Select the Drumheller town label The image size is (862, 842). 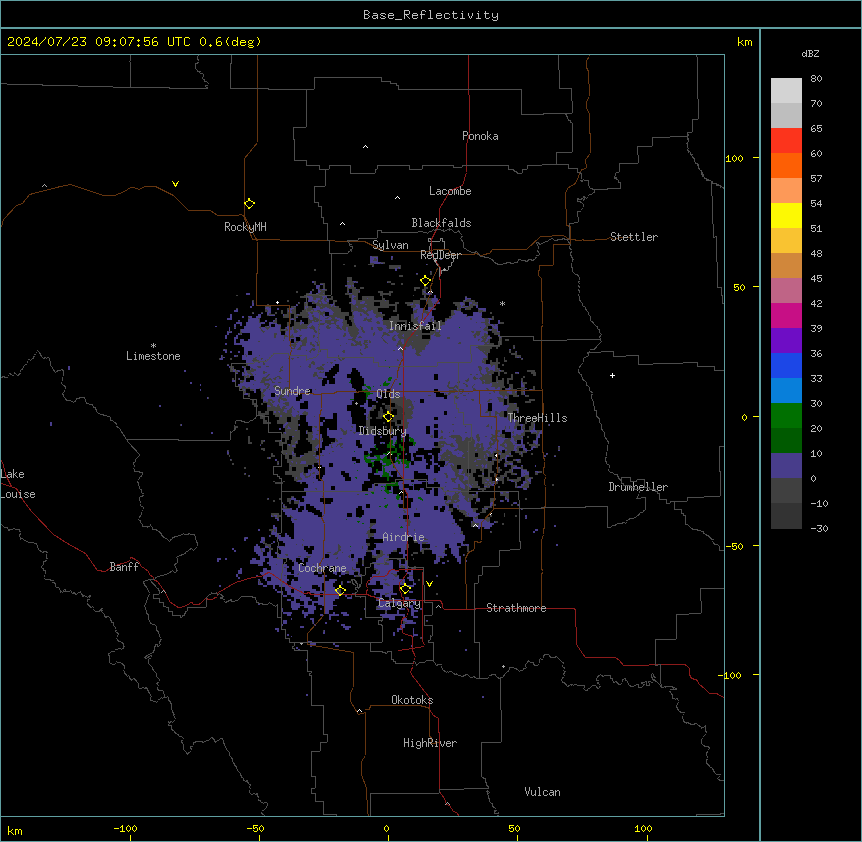(x=638, y=487)
